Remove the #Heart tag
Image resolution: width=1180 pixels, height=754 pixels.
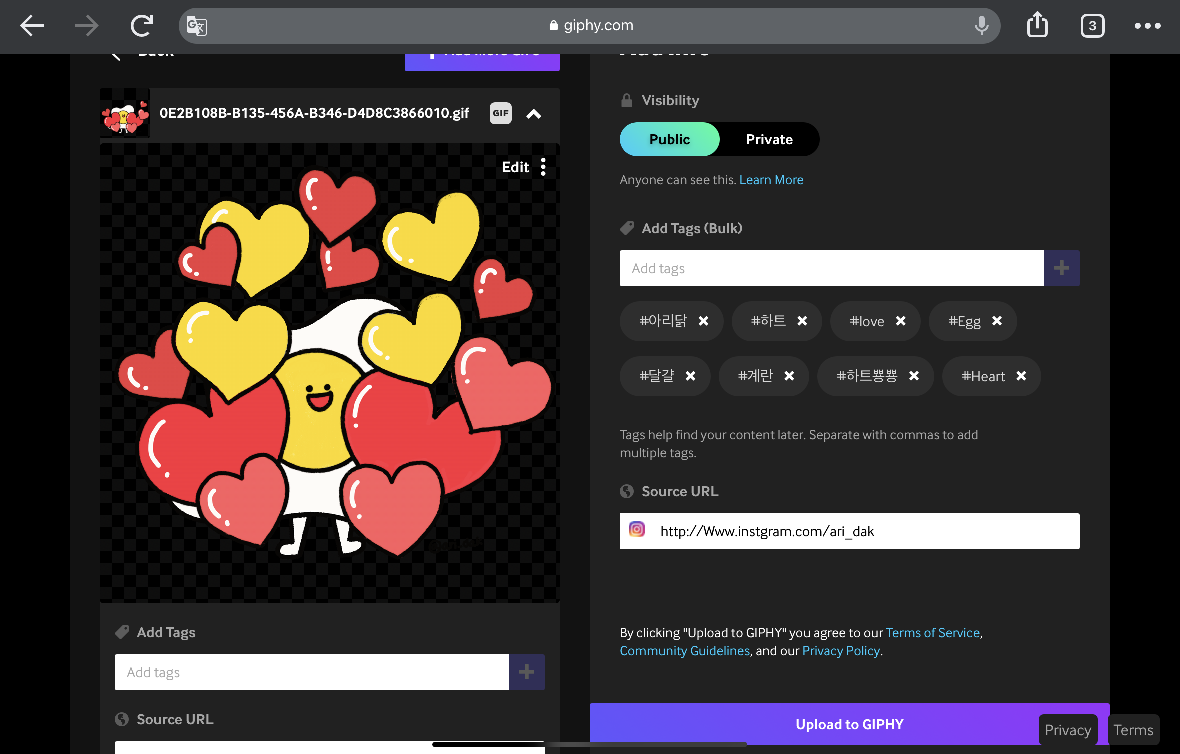(x=1021, y=376)
